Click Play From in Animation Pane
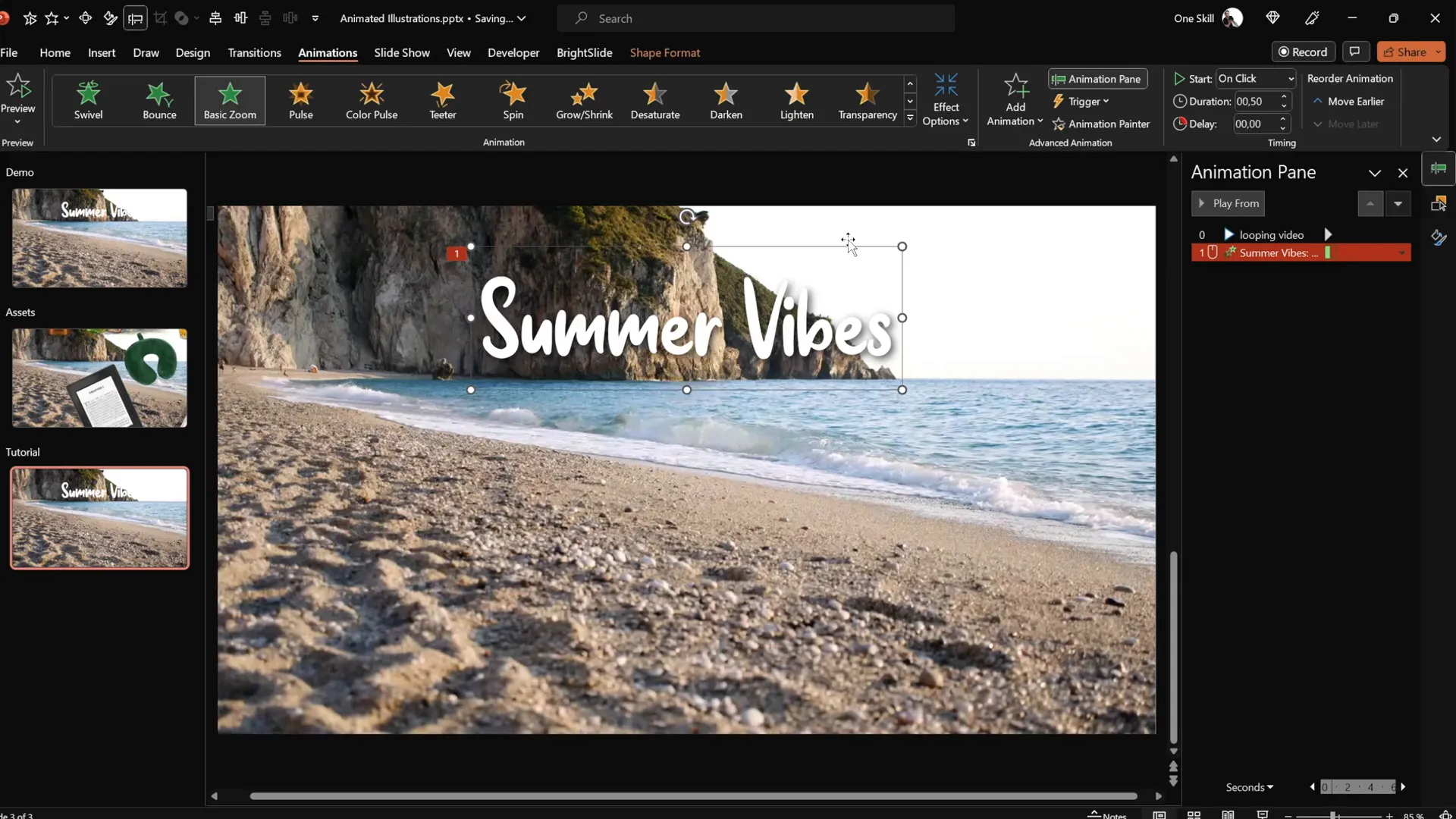 [1228, 203]
